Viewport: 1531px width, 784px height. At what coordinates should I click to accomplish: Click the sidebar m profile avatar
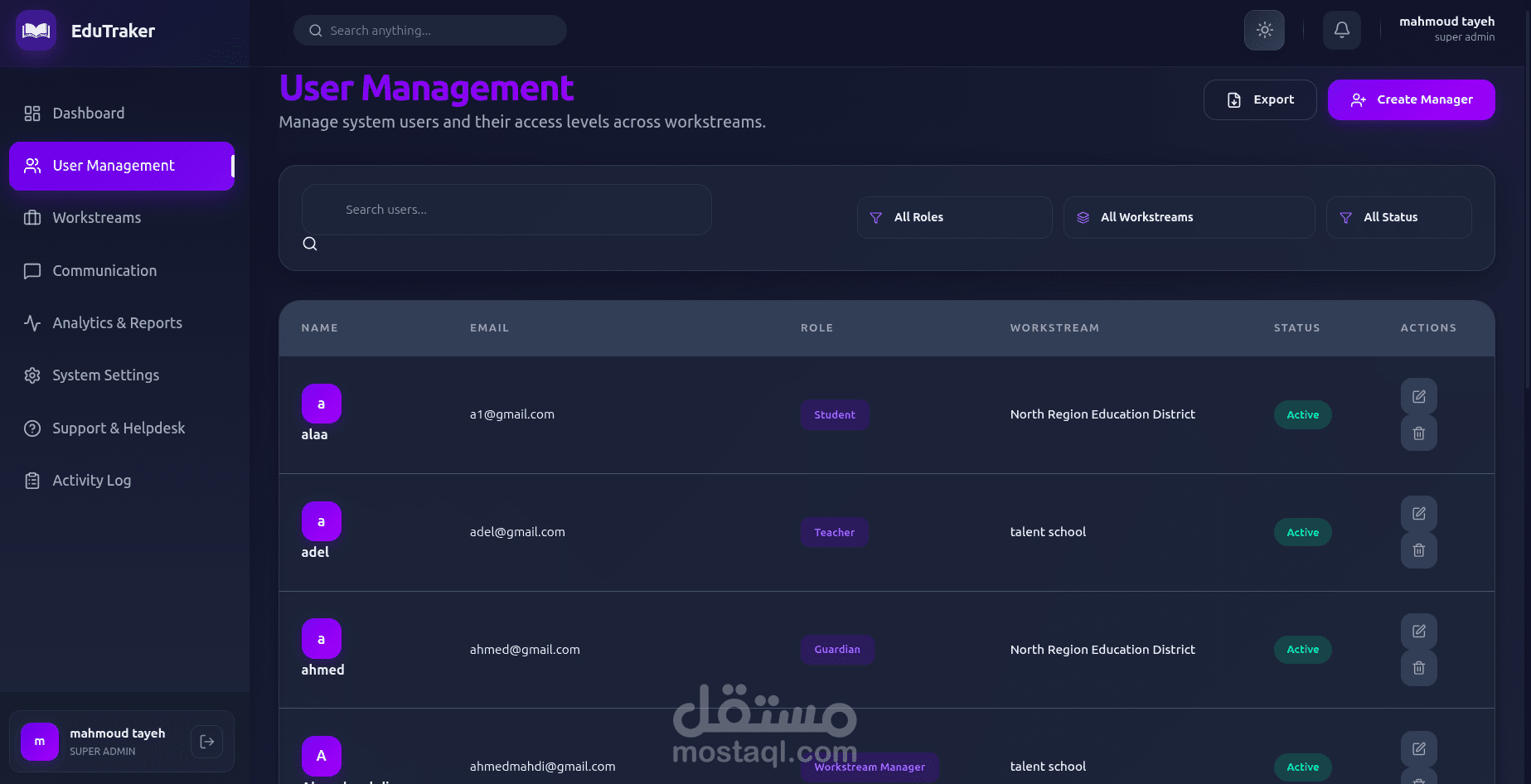coord(40,742)
